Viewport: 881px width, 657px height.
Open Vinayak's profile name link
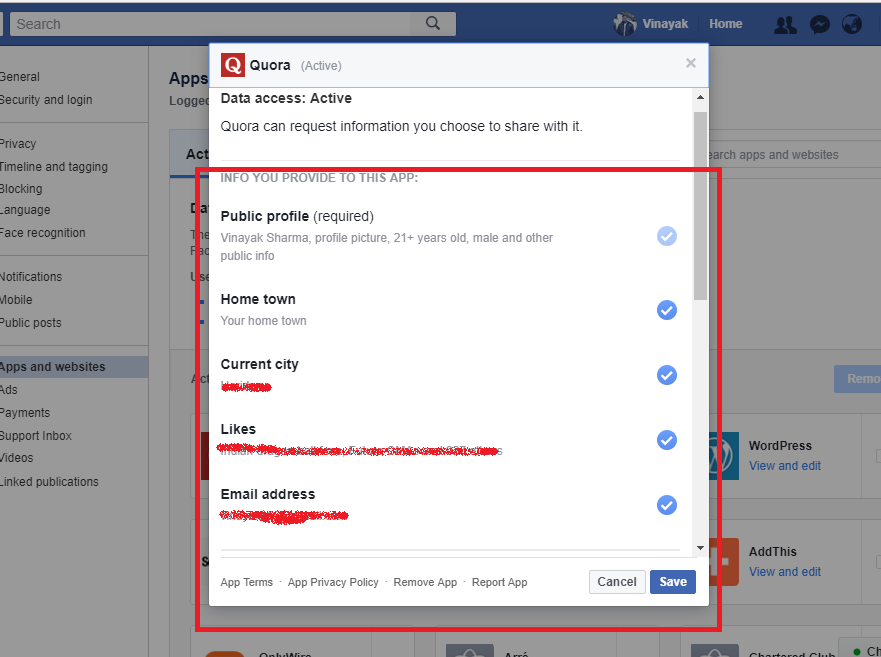(x=665, y=24)
